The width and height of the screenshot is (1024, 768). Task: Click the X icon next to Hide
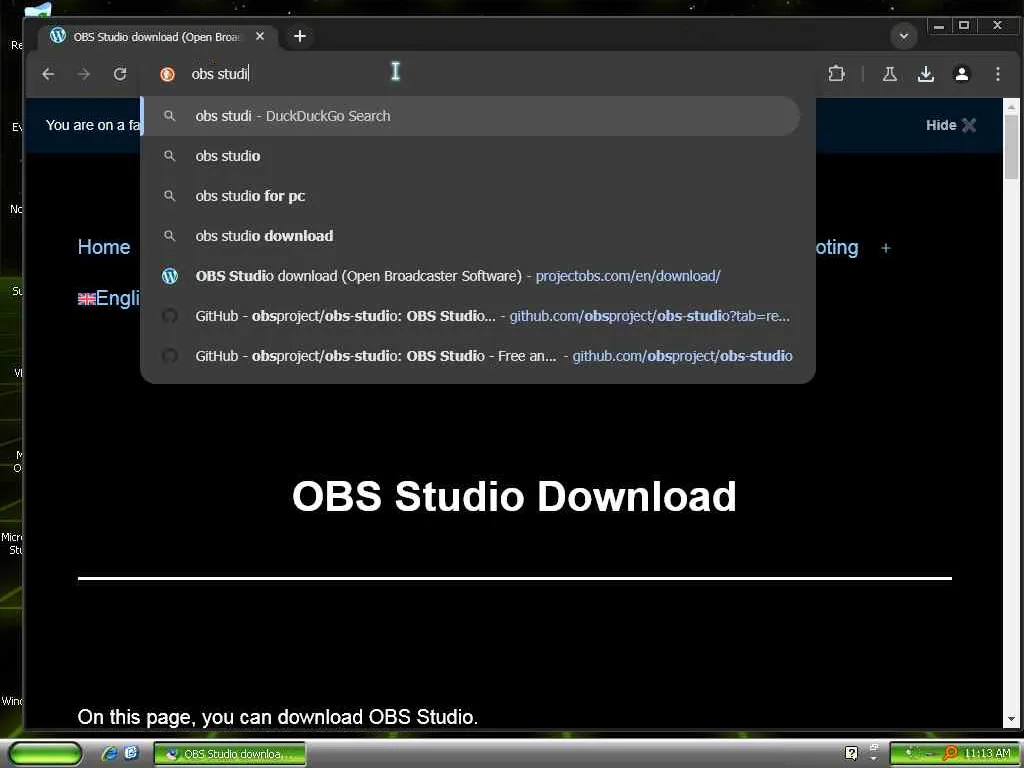pyautogui.click(x=969, y=125)
